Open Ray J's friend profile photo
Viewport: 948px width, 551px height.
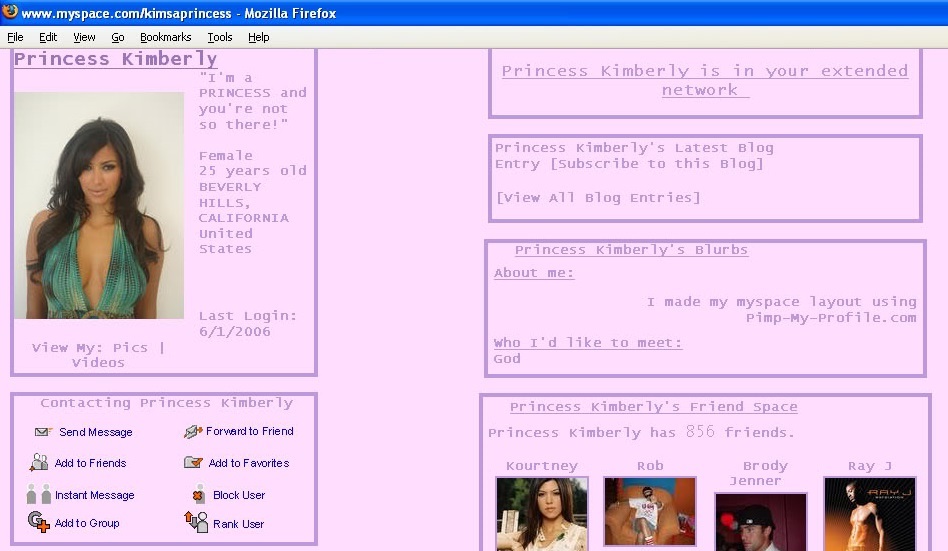coord(870,514)
